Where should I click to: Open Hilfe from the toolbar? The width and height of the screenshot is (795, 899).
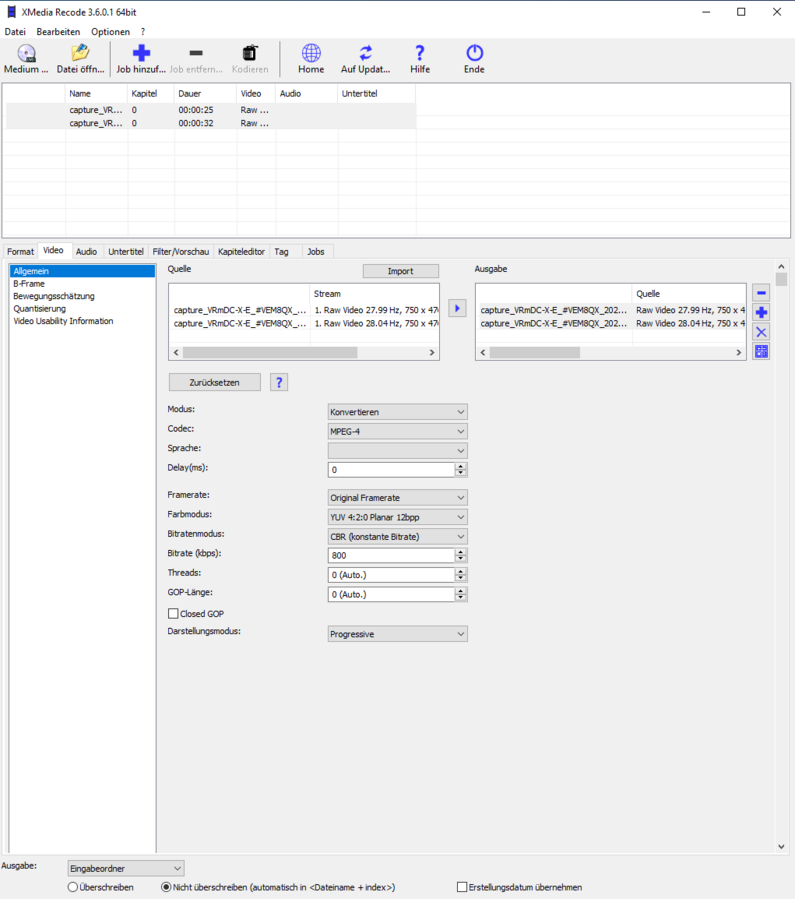420,54
